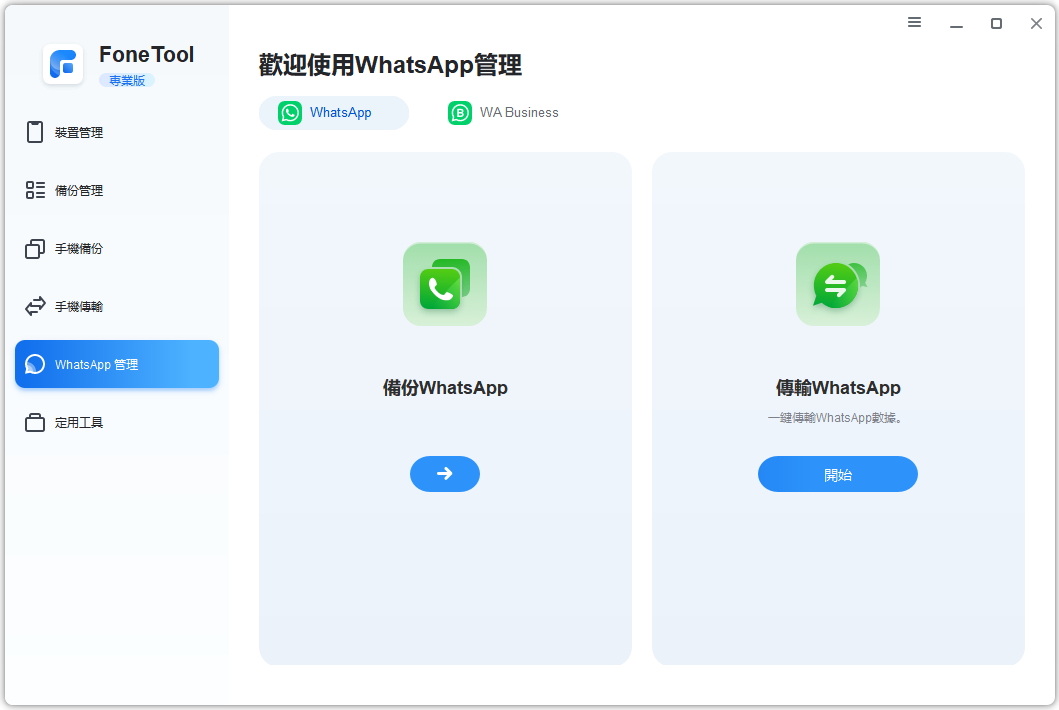Switch to the WA Business tab
Viewport: 1059px width, 710px height.
pos(504,113)
